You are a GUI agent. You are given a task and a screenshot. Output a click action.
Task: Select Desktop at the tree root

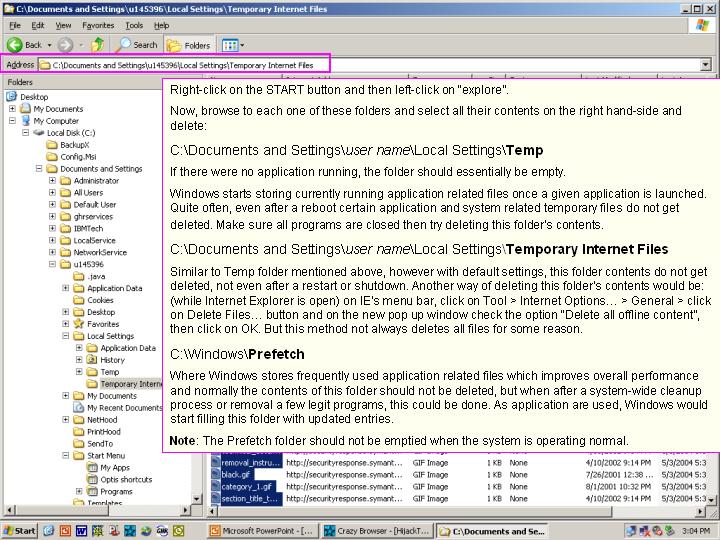[x=34, y=97]
